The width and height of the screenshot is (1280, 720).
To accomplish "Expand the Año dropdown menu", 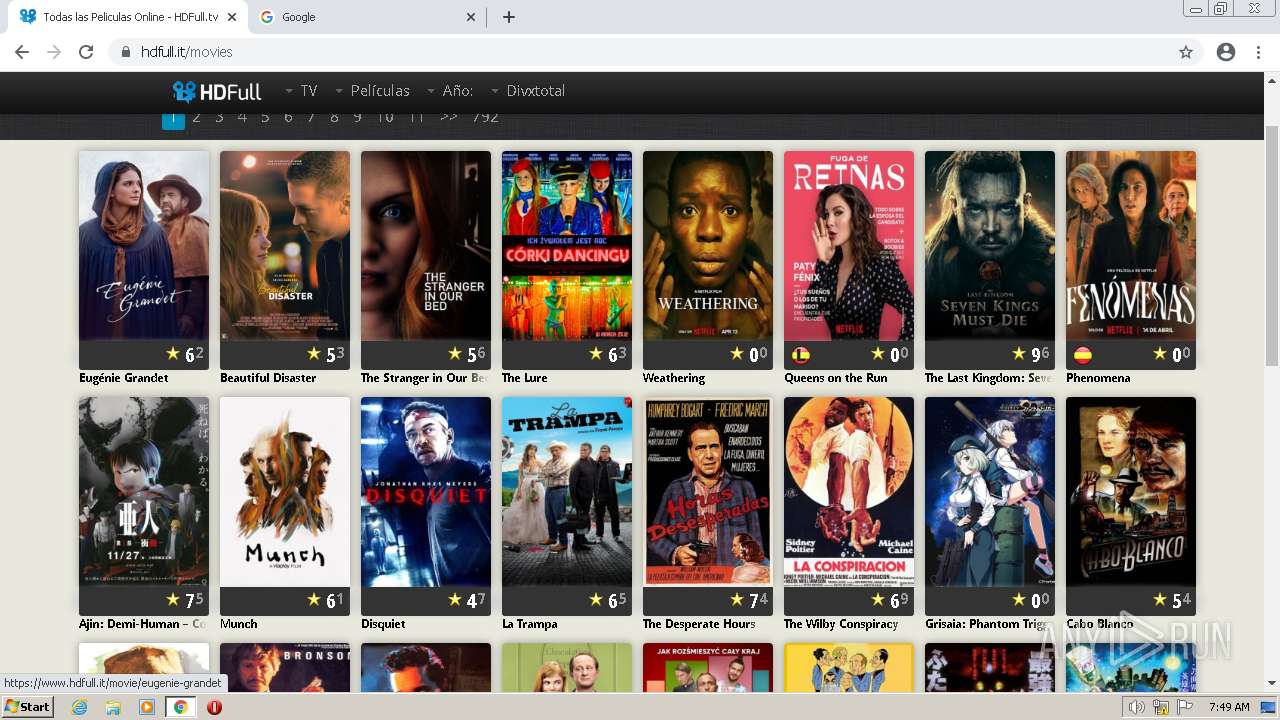I will click(450, 91).
